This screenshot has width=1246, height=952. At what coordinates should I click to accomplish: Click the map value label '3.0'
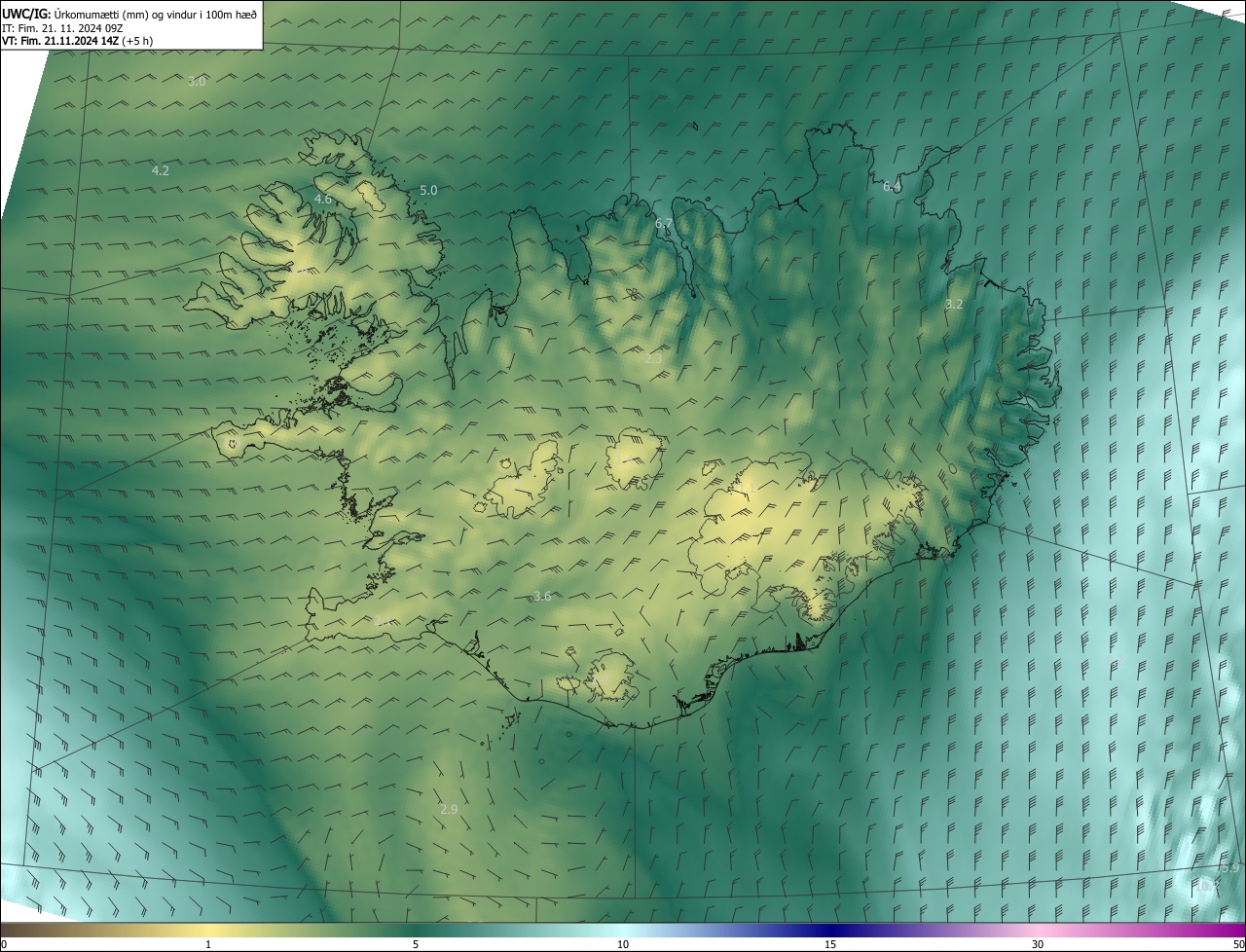197,82
